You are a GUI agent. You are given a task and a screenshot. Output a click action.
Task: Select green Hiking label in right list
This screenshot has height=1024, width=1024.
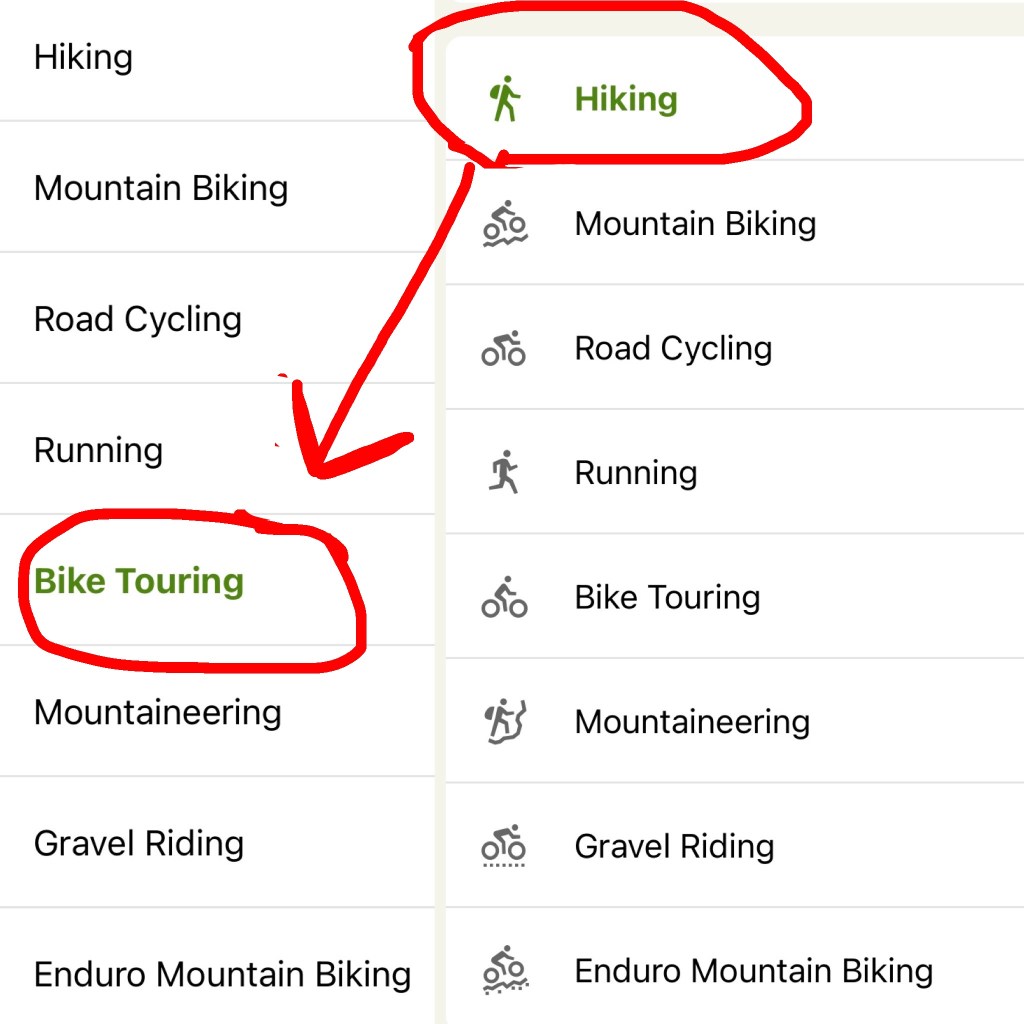pyautogui.click(x=626, y=99)
